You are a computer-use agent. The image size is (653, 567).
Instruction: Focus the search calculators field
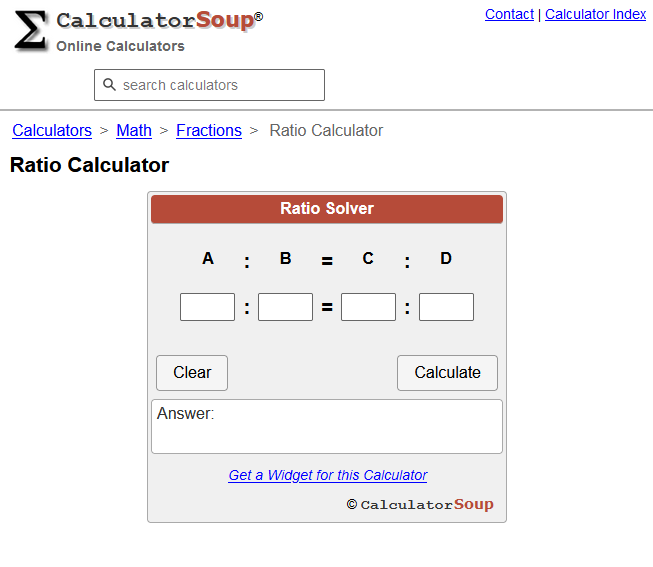[x=209, y=85]
